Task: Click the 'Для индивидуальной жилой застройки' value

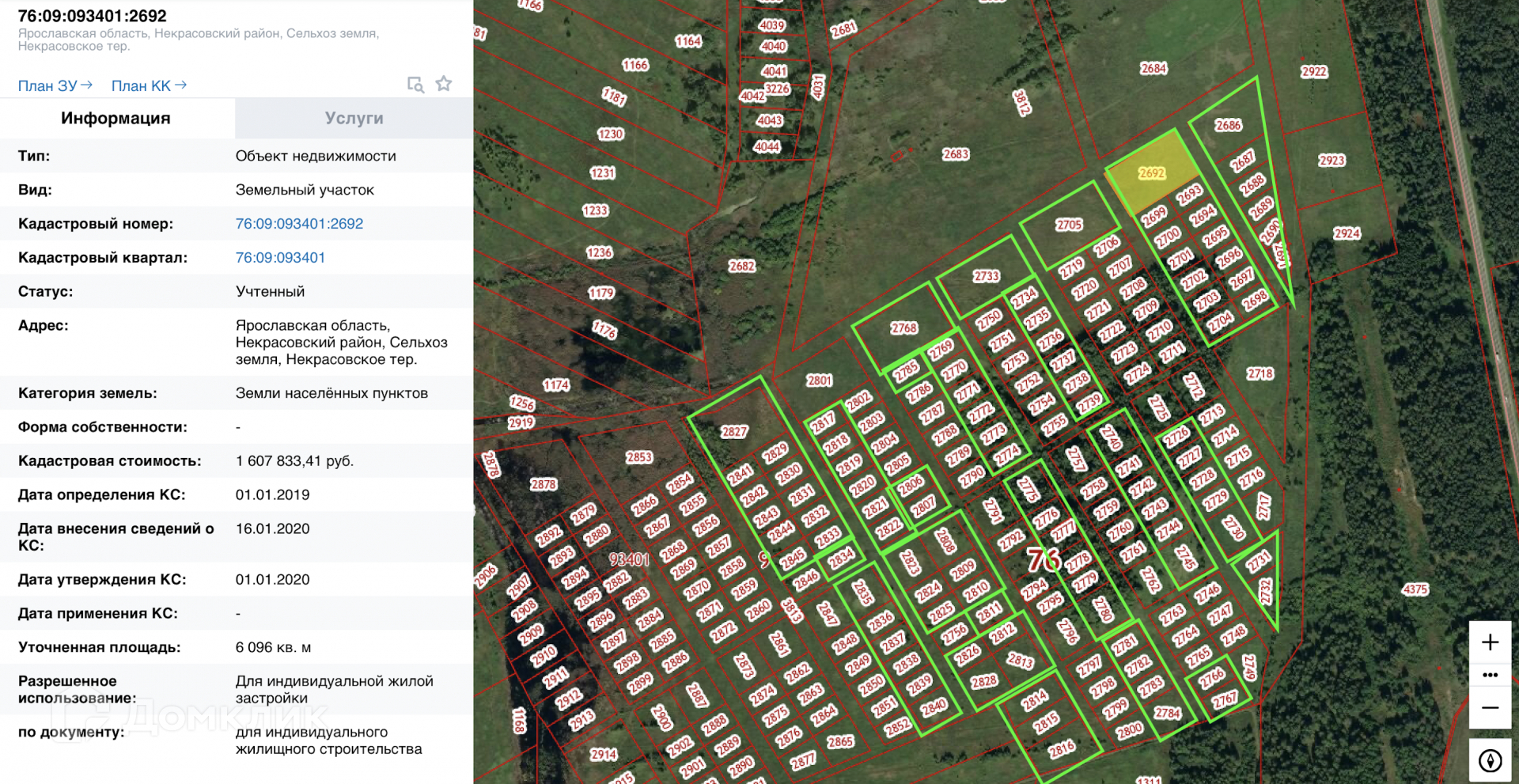Action: pyautogui.click(x=335, y=690)
